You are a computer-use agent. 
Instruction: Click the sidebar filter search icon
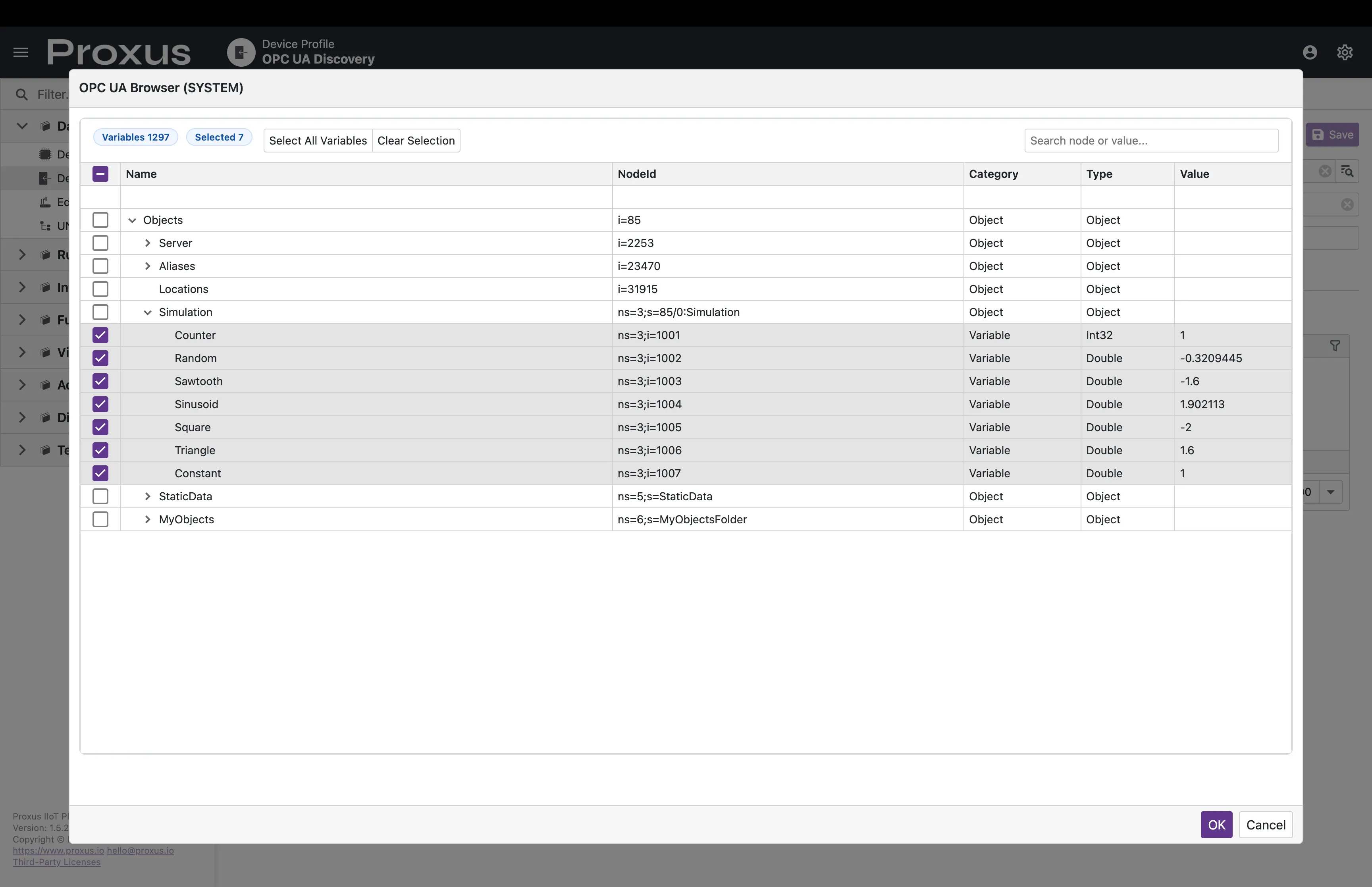[21, 94]
